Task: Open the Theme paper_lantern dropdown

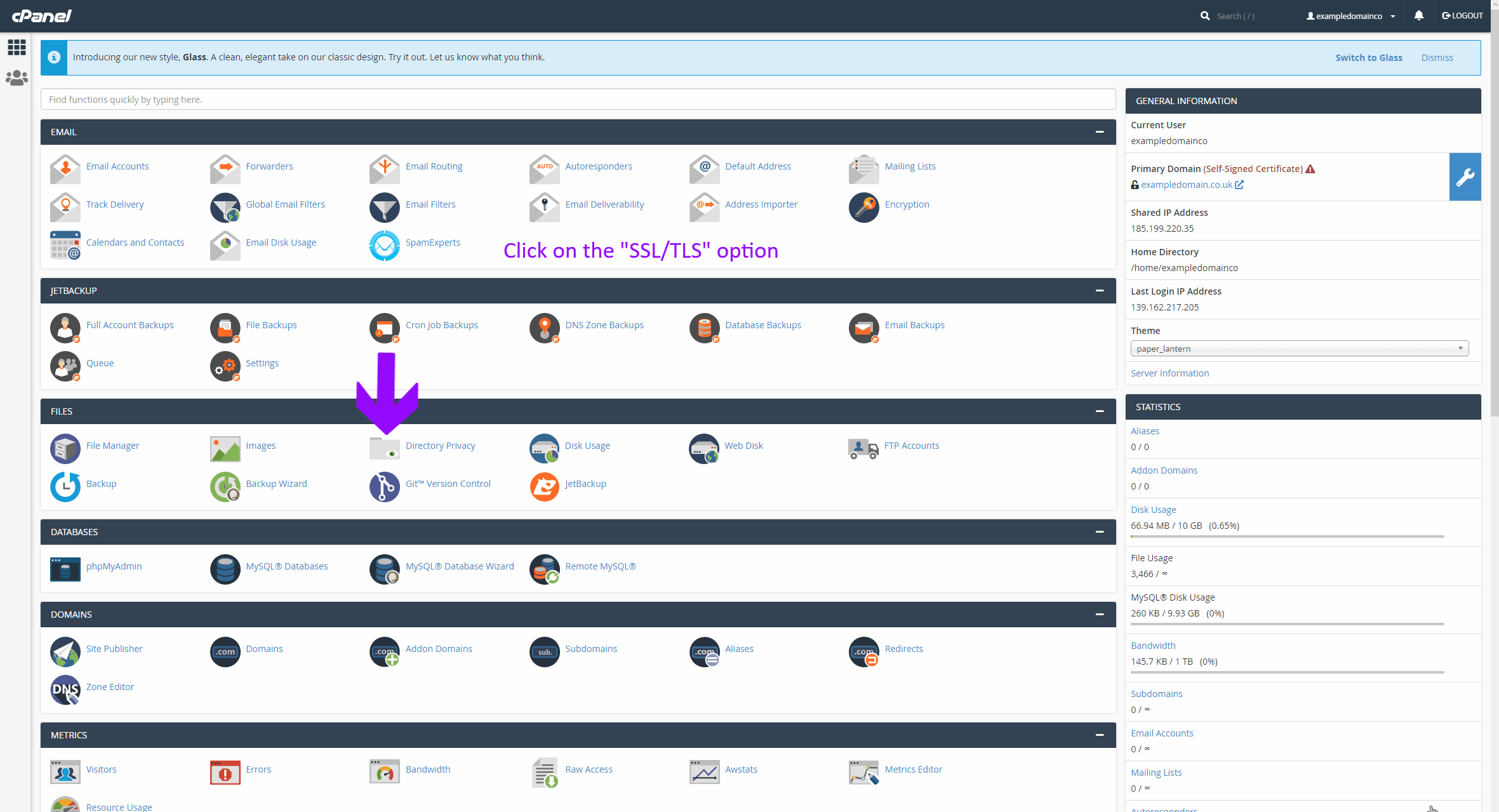Action: coord(1300,349)
